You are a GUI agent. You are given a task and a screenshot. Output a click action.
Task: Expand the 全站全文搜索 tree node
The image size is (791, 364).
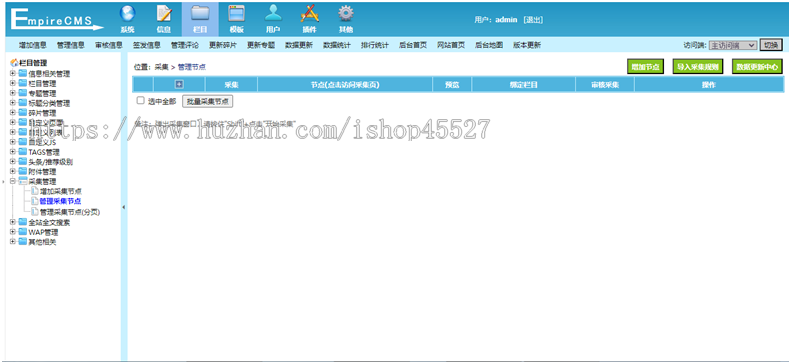click(x=13, y=222)
